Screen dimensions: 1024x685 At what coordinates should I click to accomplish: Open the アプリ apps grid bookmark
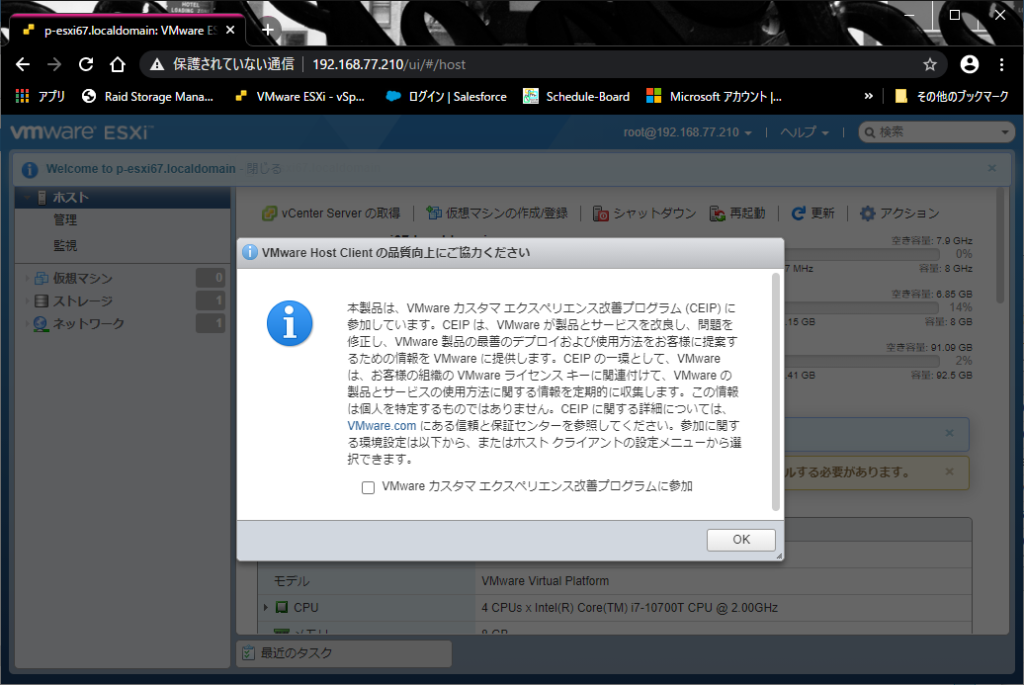tap(40, 97)
